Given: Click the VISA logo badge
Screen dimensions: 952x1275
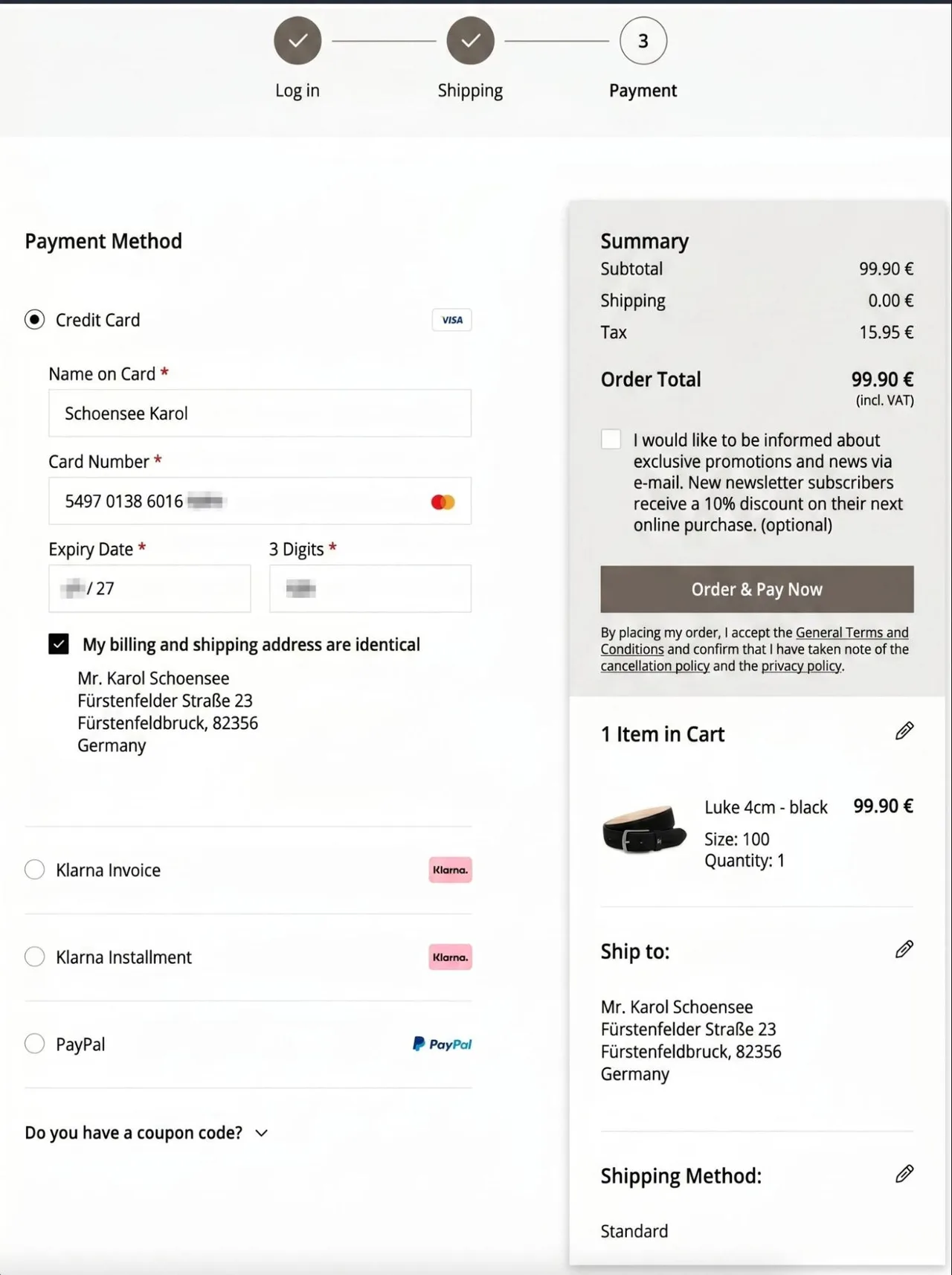Looking at the screenshot, I should [452, 320].
